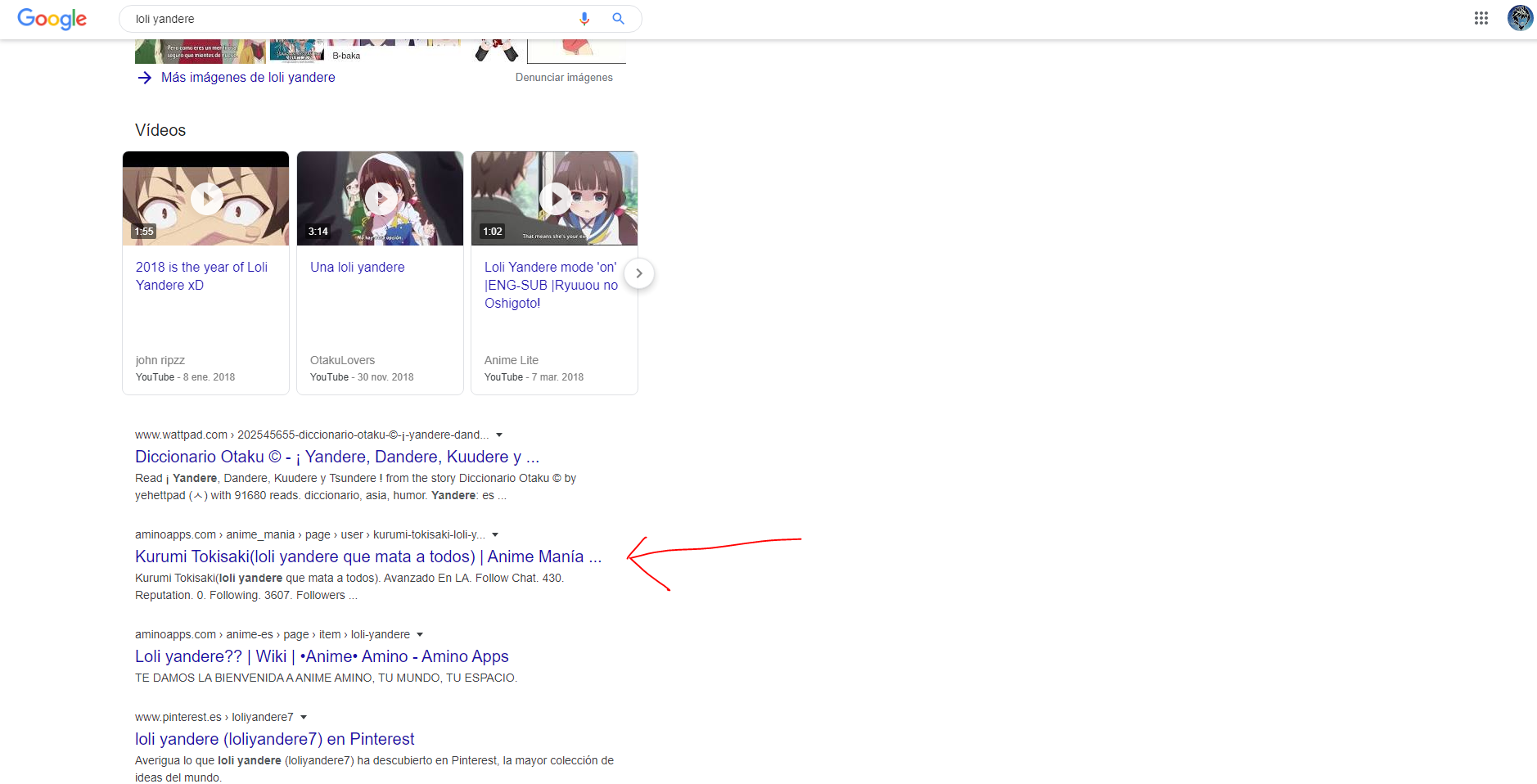Screen dimensions: 1537x784
Task: Open the Google apps grid
Action: click(x=1481, y=18)
